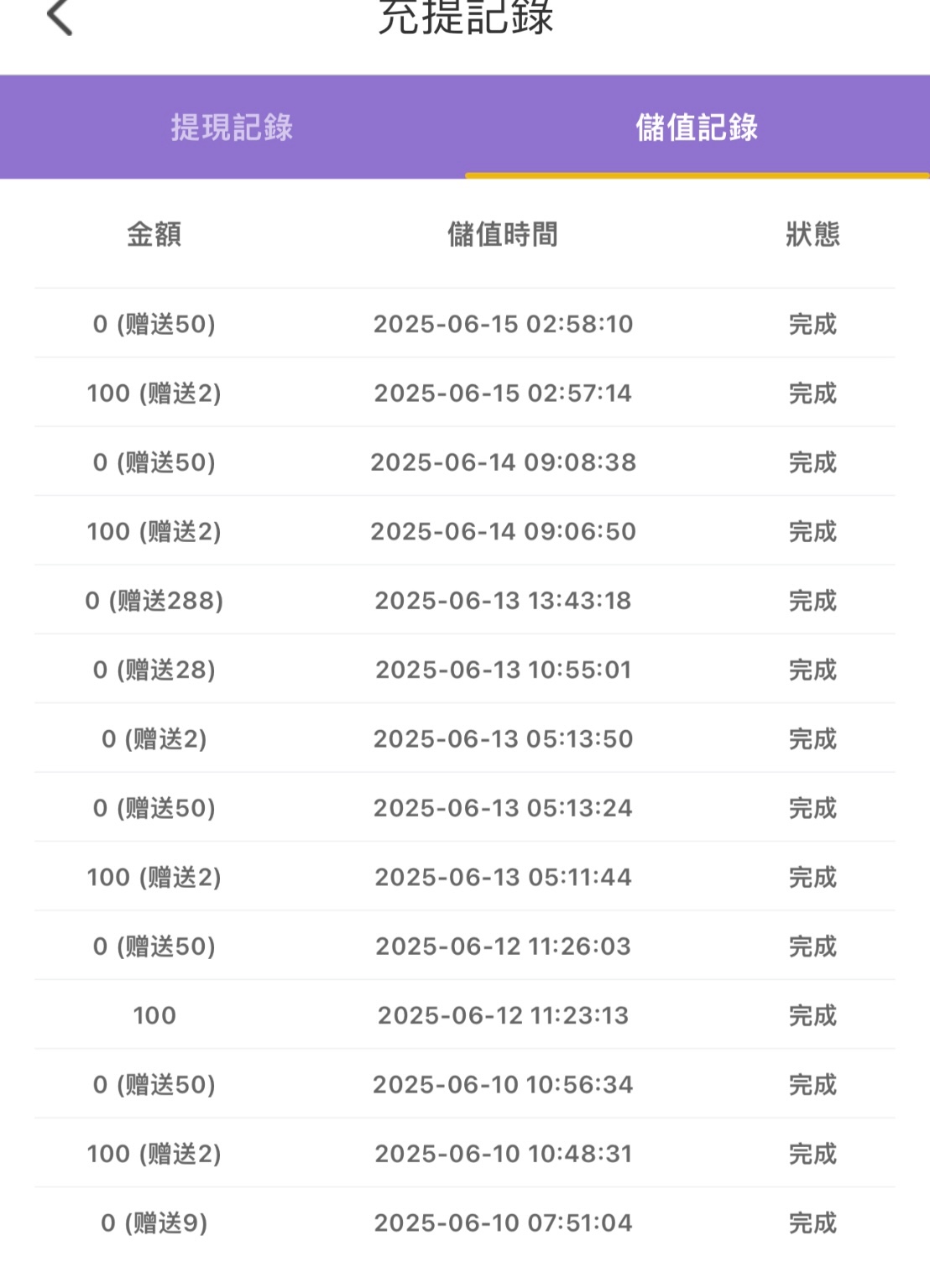Viewport: 930px width, 1288px height.
Task: Tap the 0 (赠送28) amount entry
Action: click(154, 670)
